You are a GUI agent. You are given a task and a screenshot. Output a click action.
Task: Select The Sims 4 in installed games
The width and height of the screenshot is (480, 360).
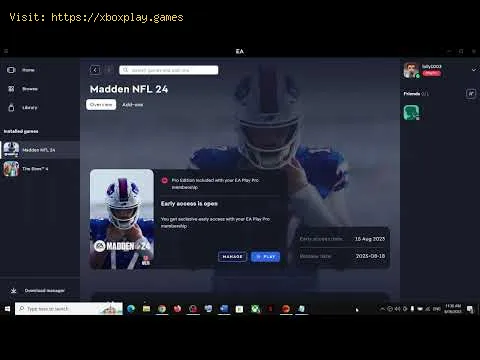tap(40, 169)
